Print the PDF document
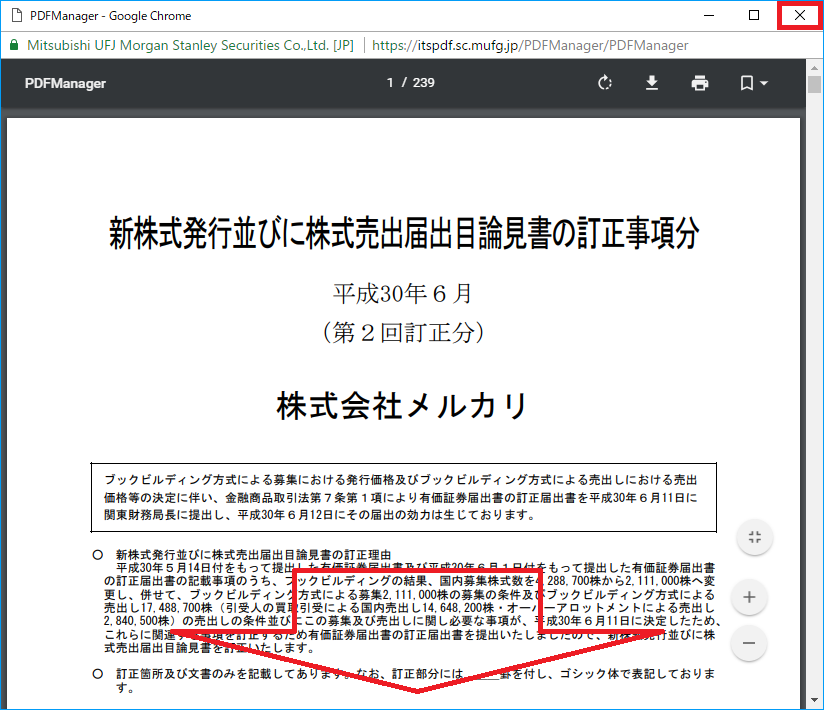The image size is (824, 710). (699, 83)
